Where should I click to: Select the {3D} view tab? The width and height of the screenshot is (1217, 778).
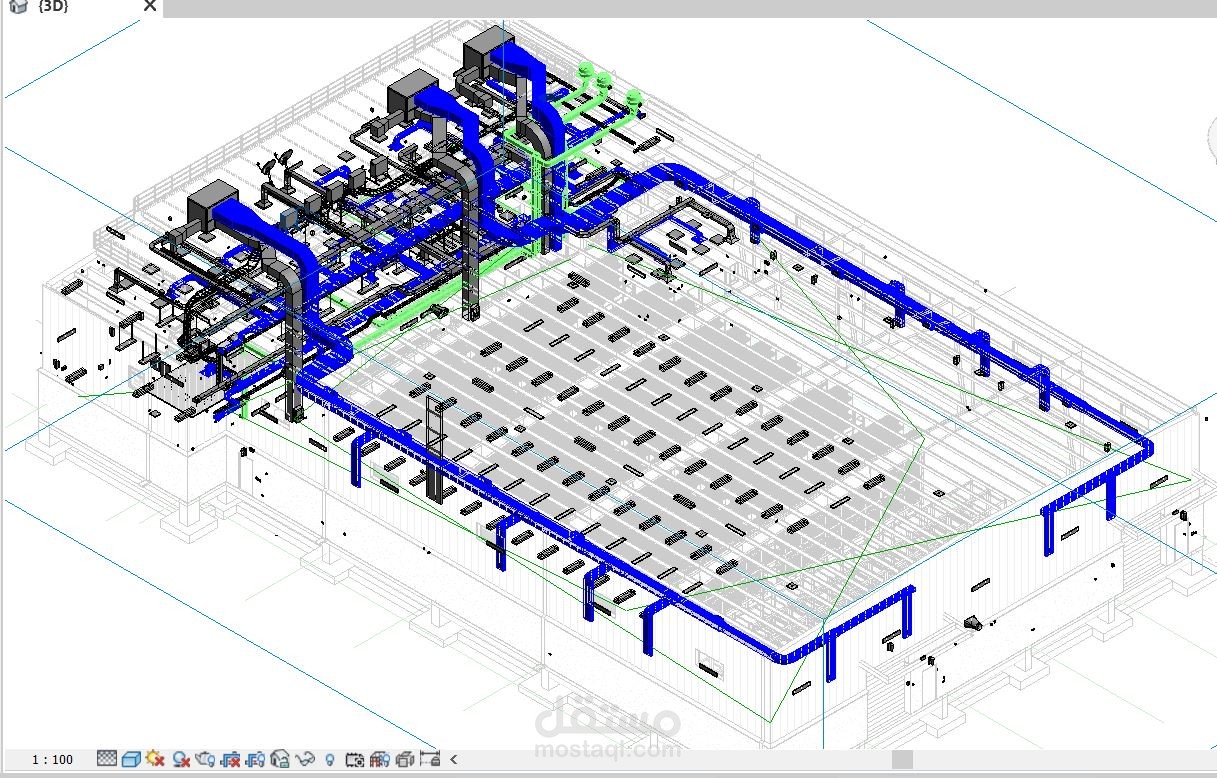click(x=53, y=7)
